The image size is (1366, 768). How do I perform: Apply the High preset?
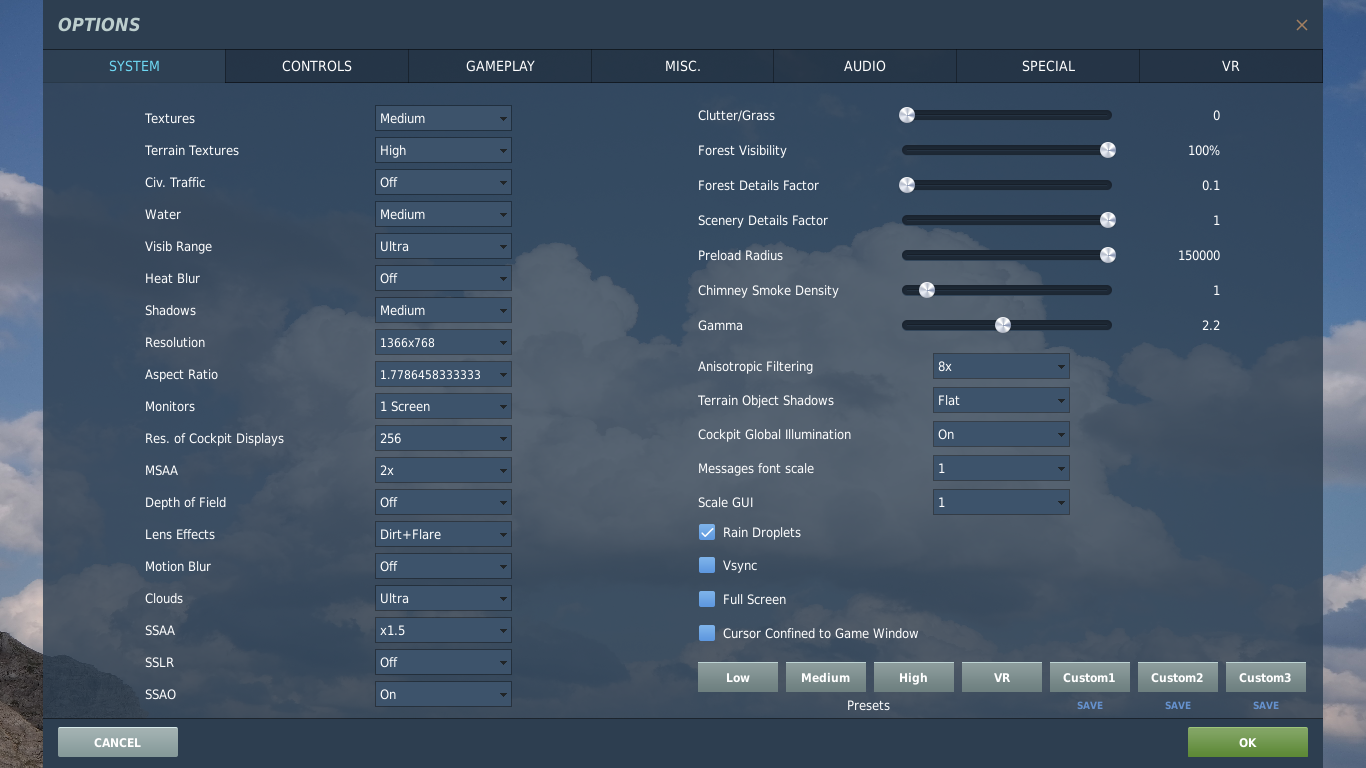914,677
